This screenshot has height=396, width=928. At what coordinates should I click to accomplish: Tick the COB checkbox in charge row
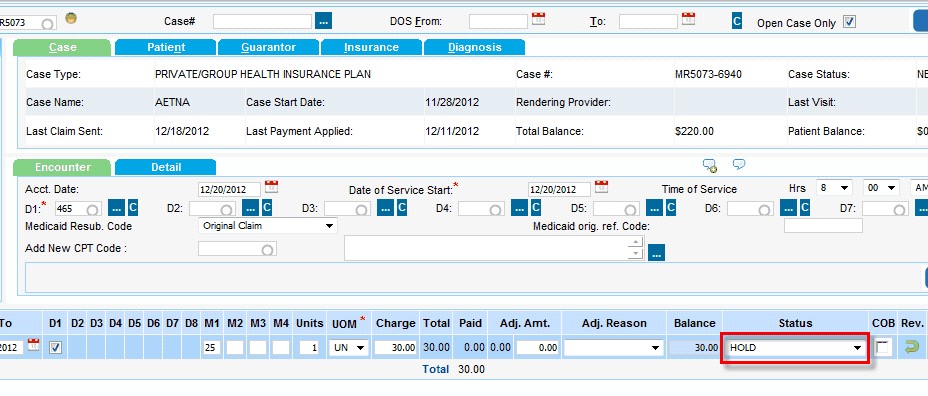click(x=883, y=347)
